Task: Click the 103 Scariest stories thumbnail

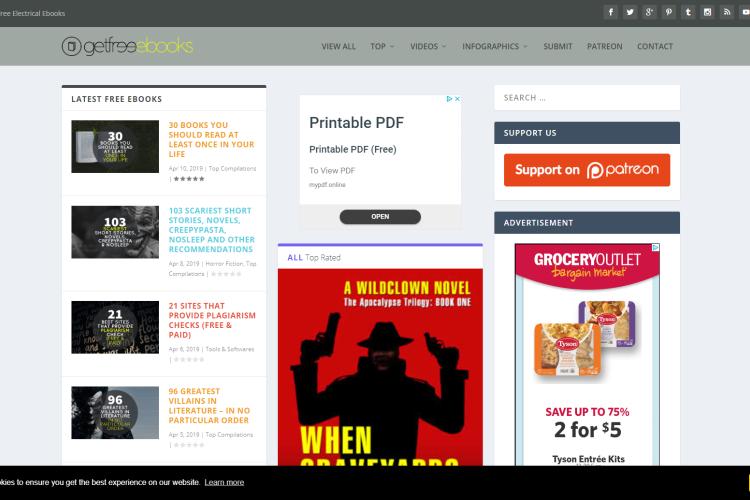Action: (x=115, y=232)
